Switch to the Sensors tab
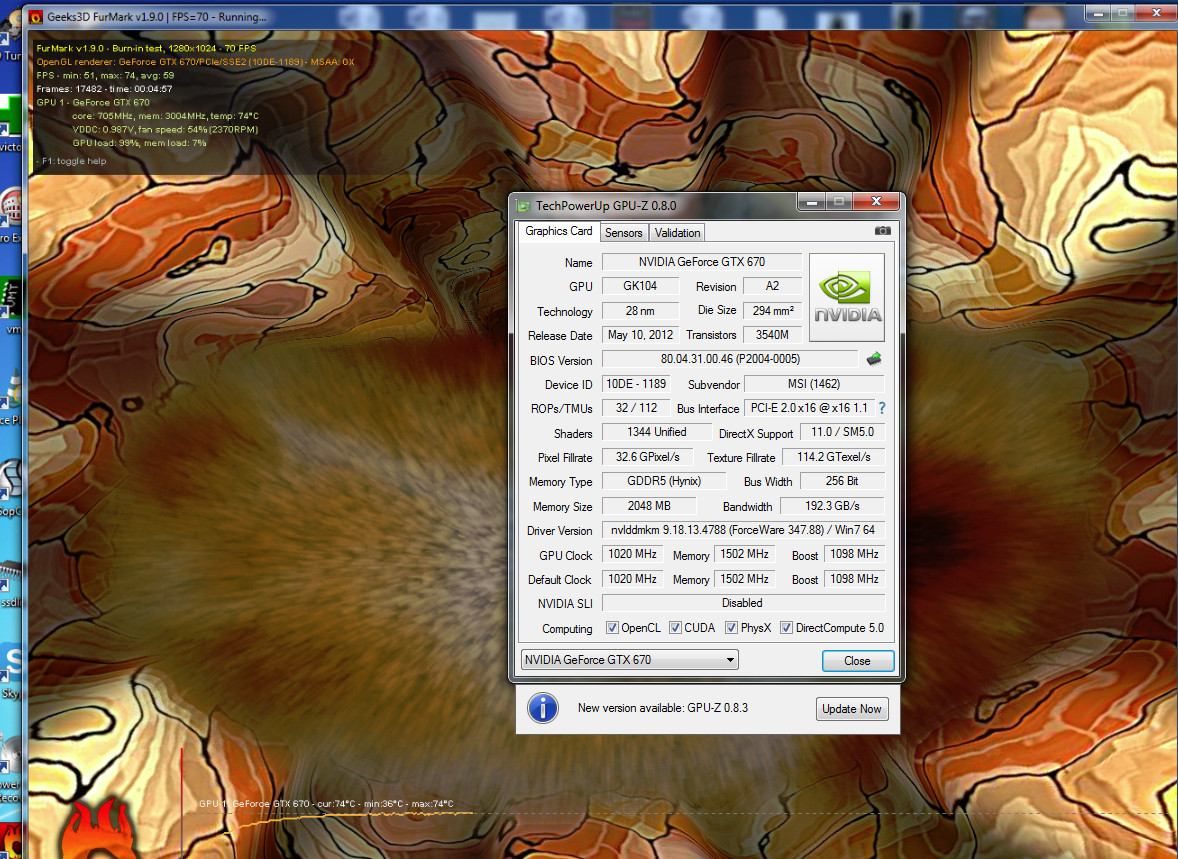Screen dimensions: 1178x859 [623, 233]
